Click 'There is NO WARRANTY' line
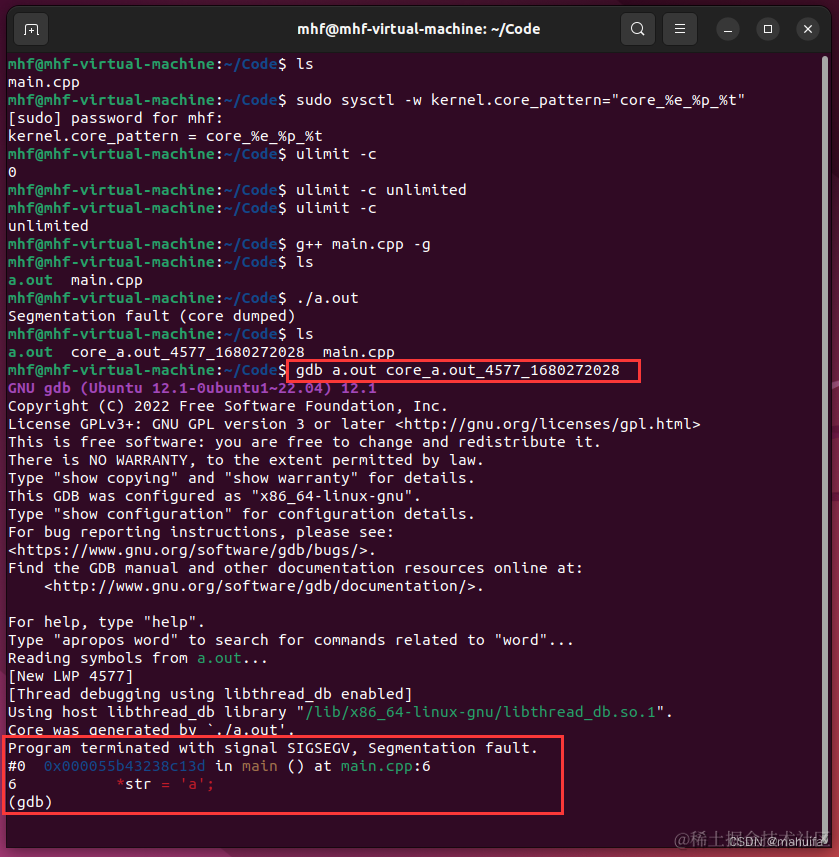This screenshot has height=857, width=839. coord(246,460)
